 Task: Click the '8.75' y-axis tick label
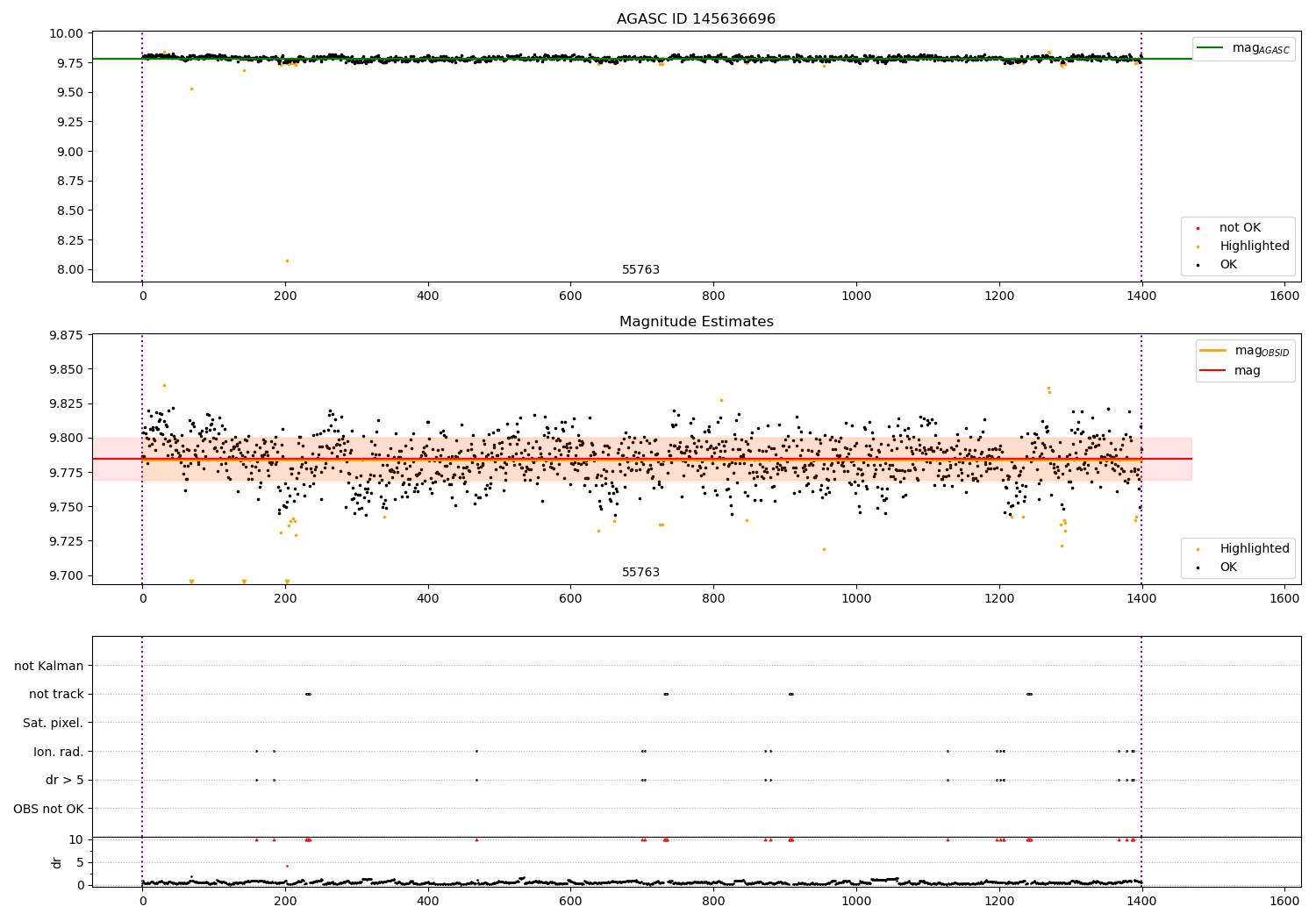(x=70, y=181)
